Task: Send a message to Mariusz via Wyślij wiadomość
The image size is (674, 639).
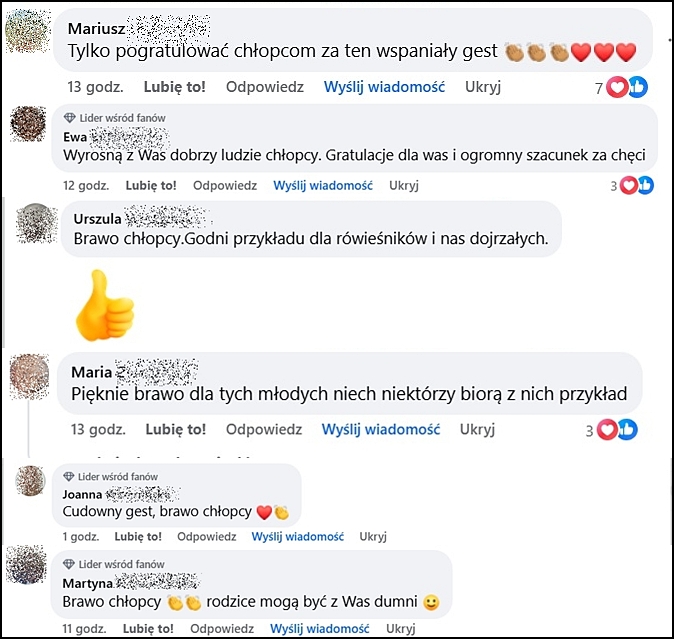Action: [384, 87]
